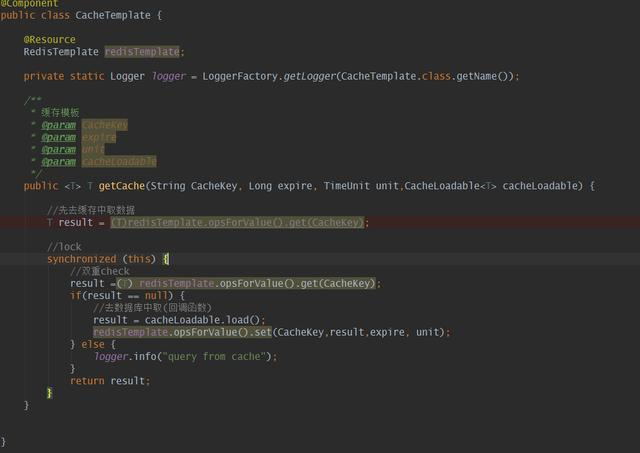Click the public class keywords
640x453 pixels.
35,16
